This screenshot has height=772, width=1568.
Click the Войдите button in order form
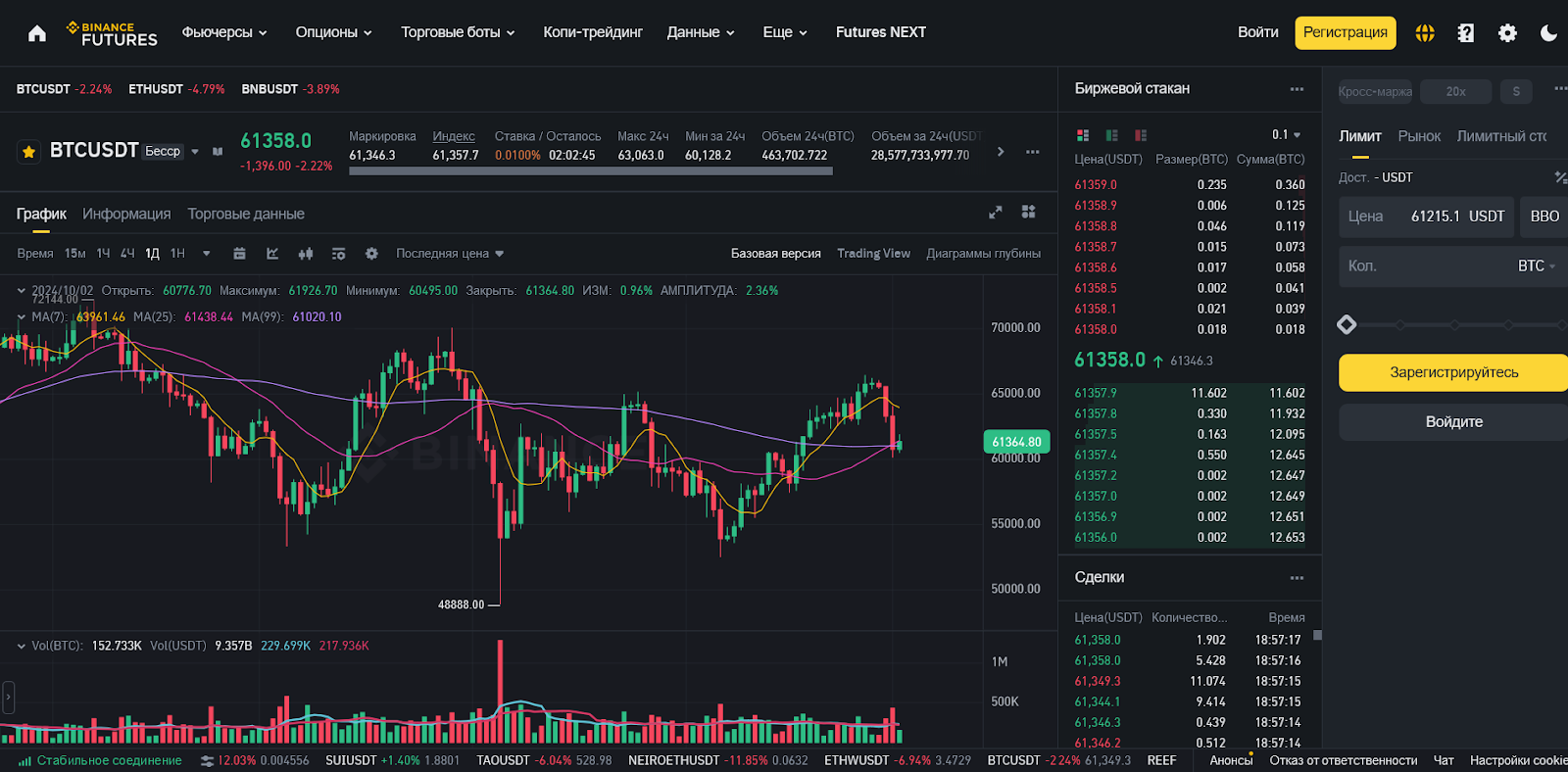(1453, 422)
